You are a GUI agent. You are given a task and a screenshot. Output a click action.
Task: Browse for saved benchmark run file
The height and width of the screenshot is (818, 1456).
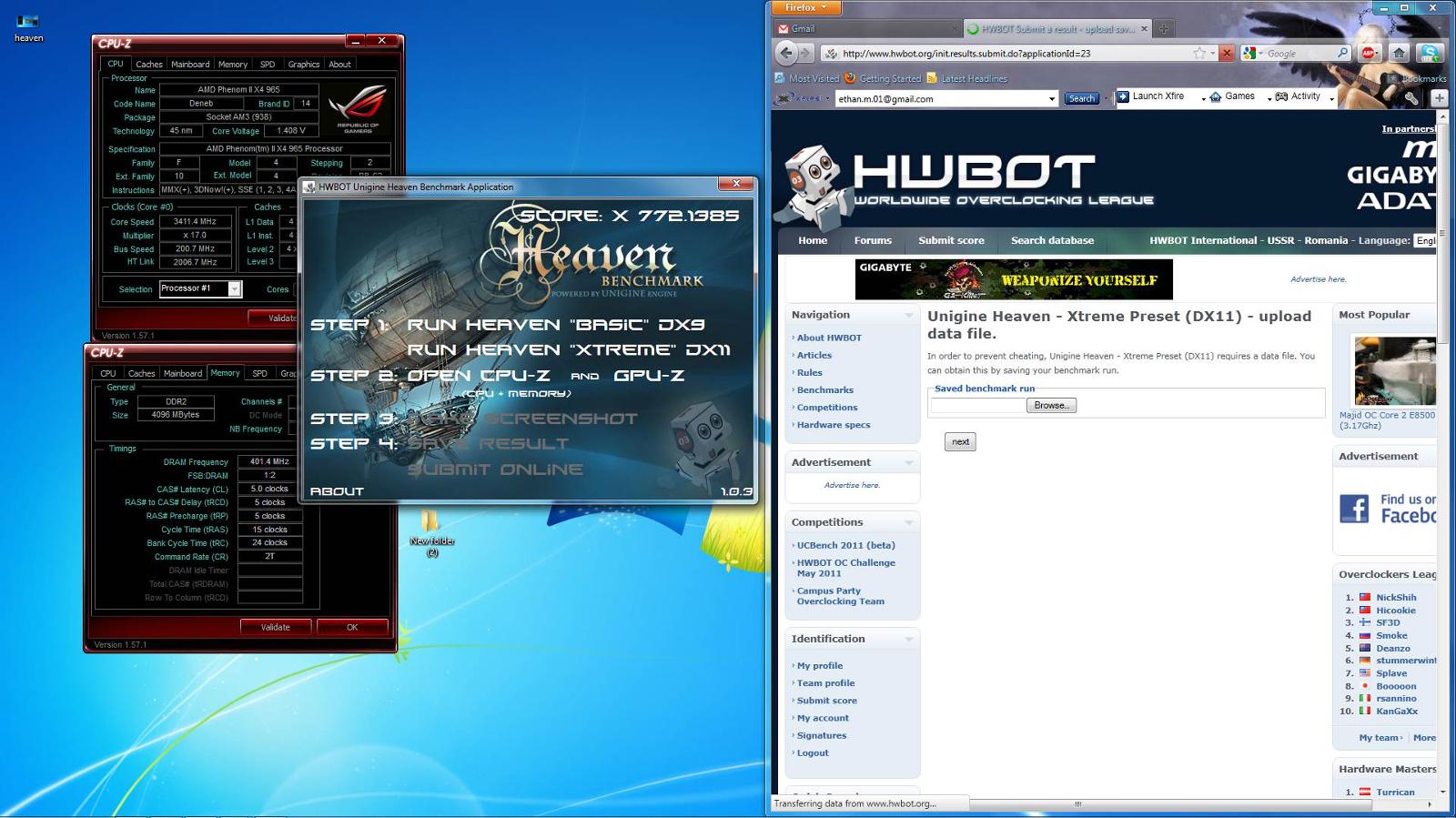(1051, 405)
